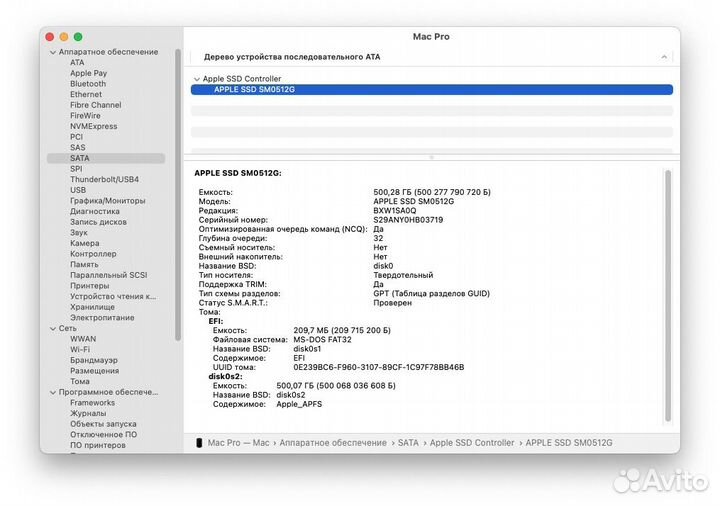Click the green zoom window button
This screenshot has height=506, width=720.
click(x=78, y=37)
